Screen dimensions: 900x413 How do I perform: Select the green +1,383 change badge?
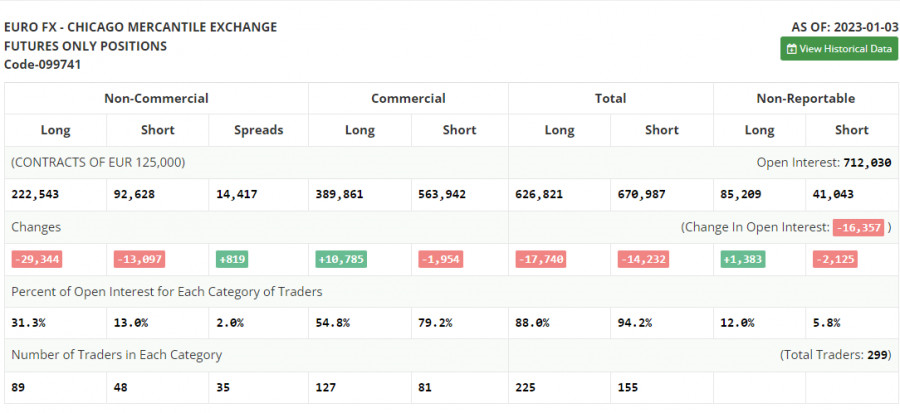click(743, 259)
